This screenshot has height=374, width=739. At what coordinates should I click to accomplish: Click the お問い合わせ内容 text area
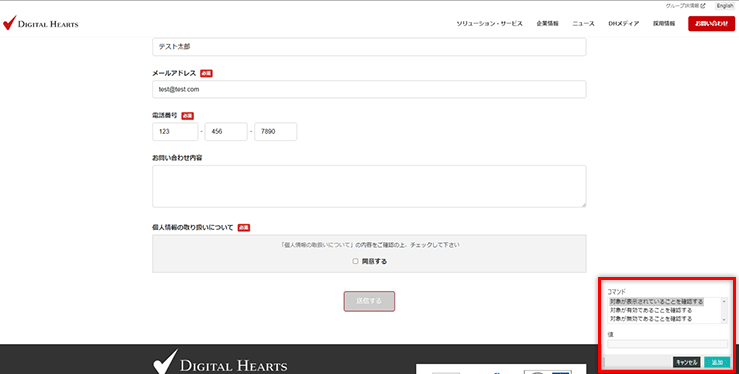click(369, 186)
